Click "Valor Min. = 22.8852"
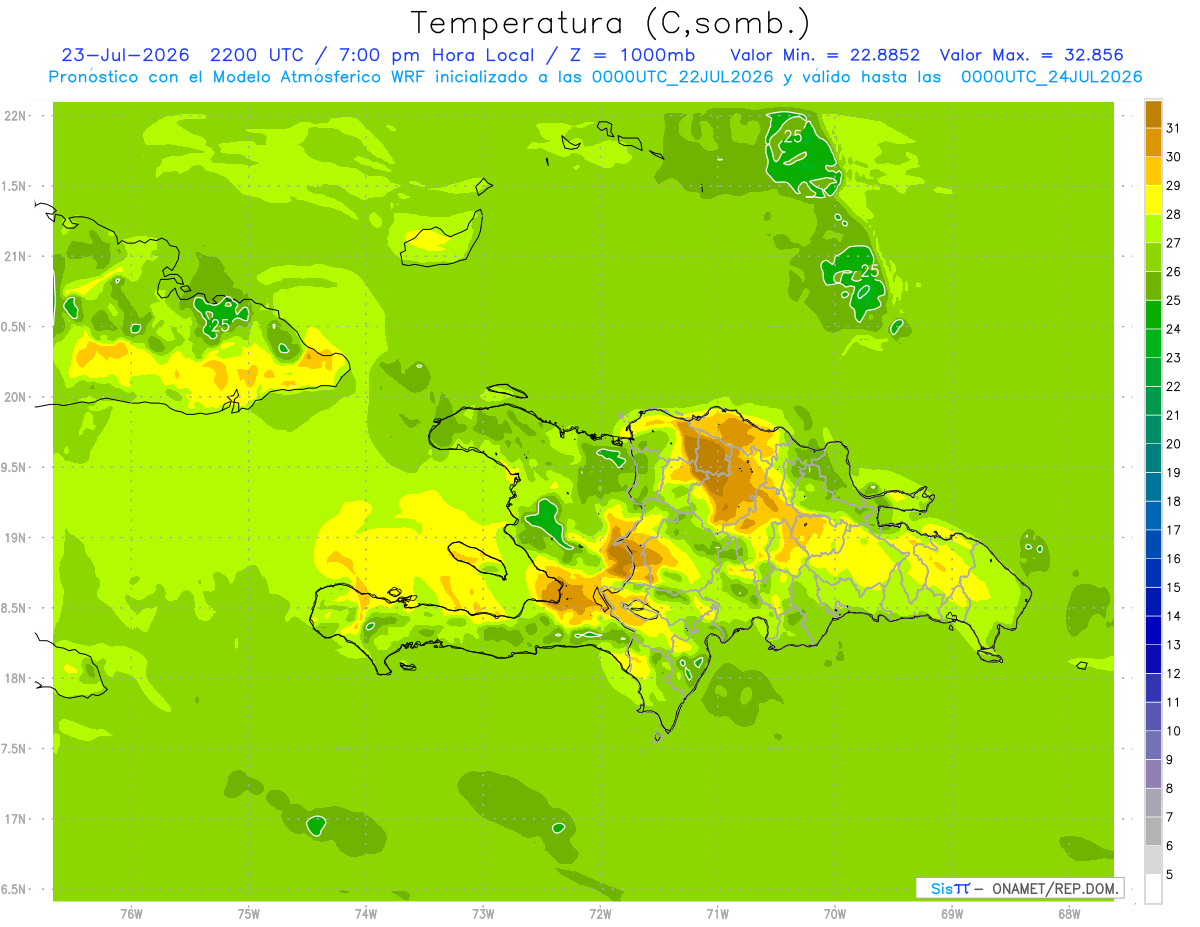The height and width of the screenshot is (927, 1200). [825, 55]
